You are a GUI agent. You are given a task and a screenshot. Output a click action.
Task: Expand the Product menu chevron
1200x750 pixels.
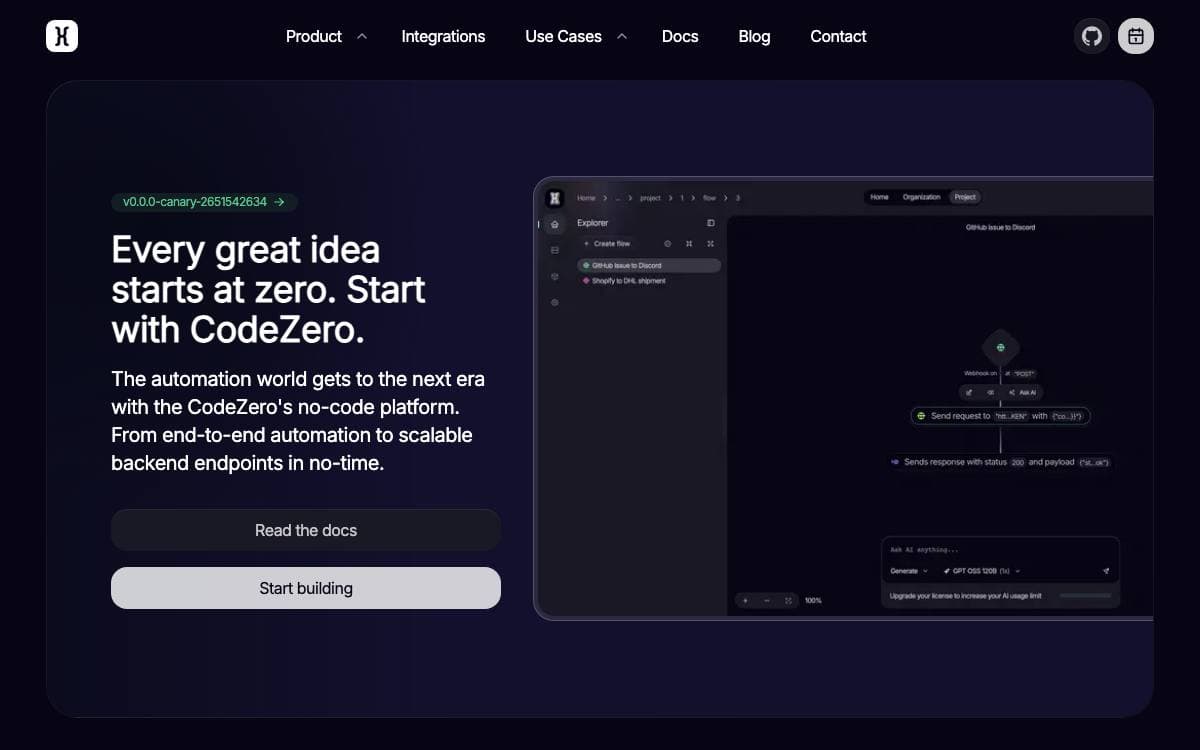pos(362,36)
